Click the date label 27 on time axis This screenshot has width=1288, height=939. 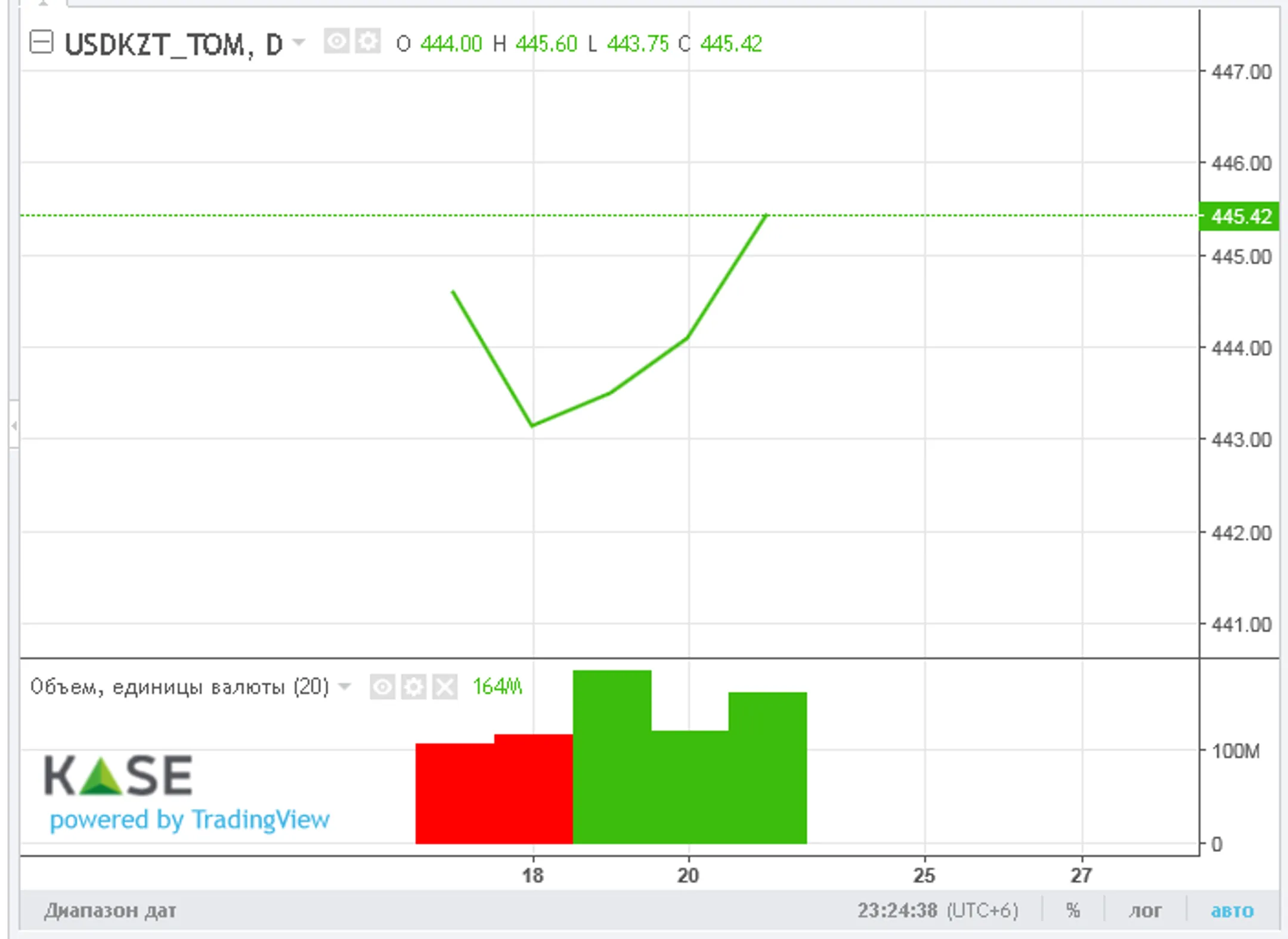coord(1081,875)
